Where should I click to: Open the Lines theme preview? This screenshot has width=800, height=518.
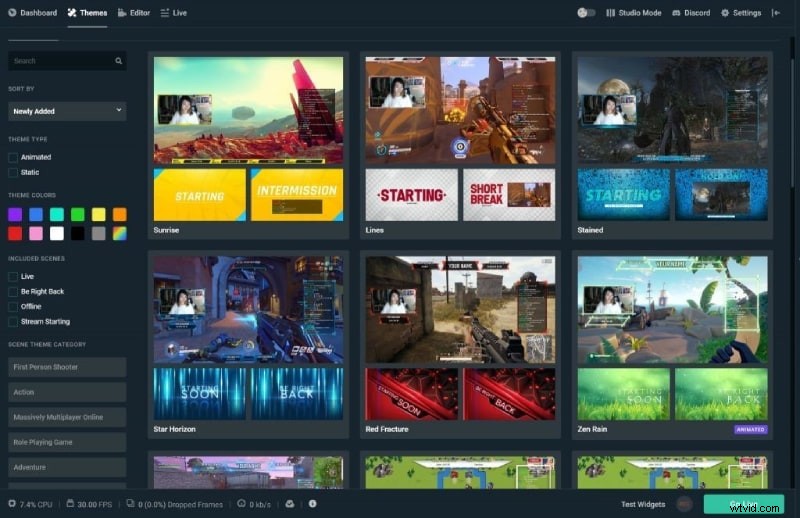[x=460, y=110]
